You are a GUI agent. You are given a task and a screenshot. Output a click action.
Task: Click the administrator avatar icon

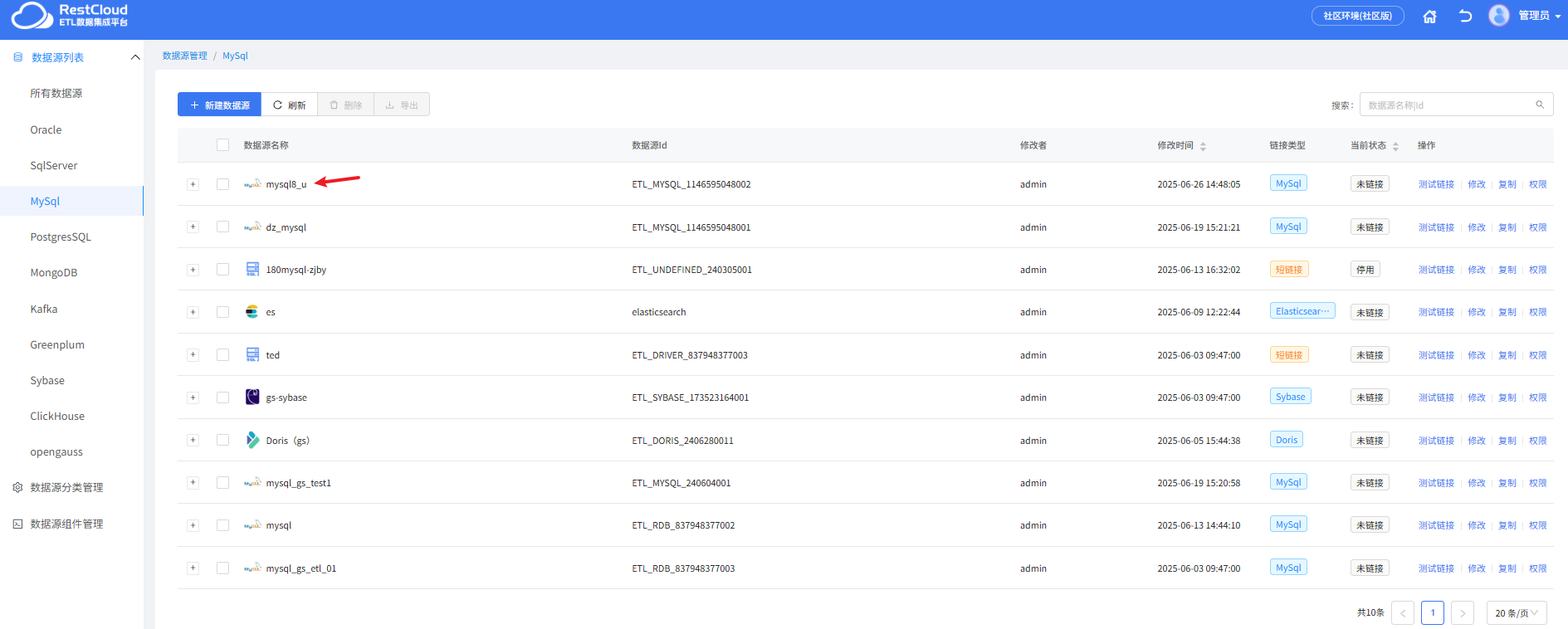[x=1499, y=16]
